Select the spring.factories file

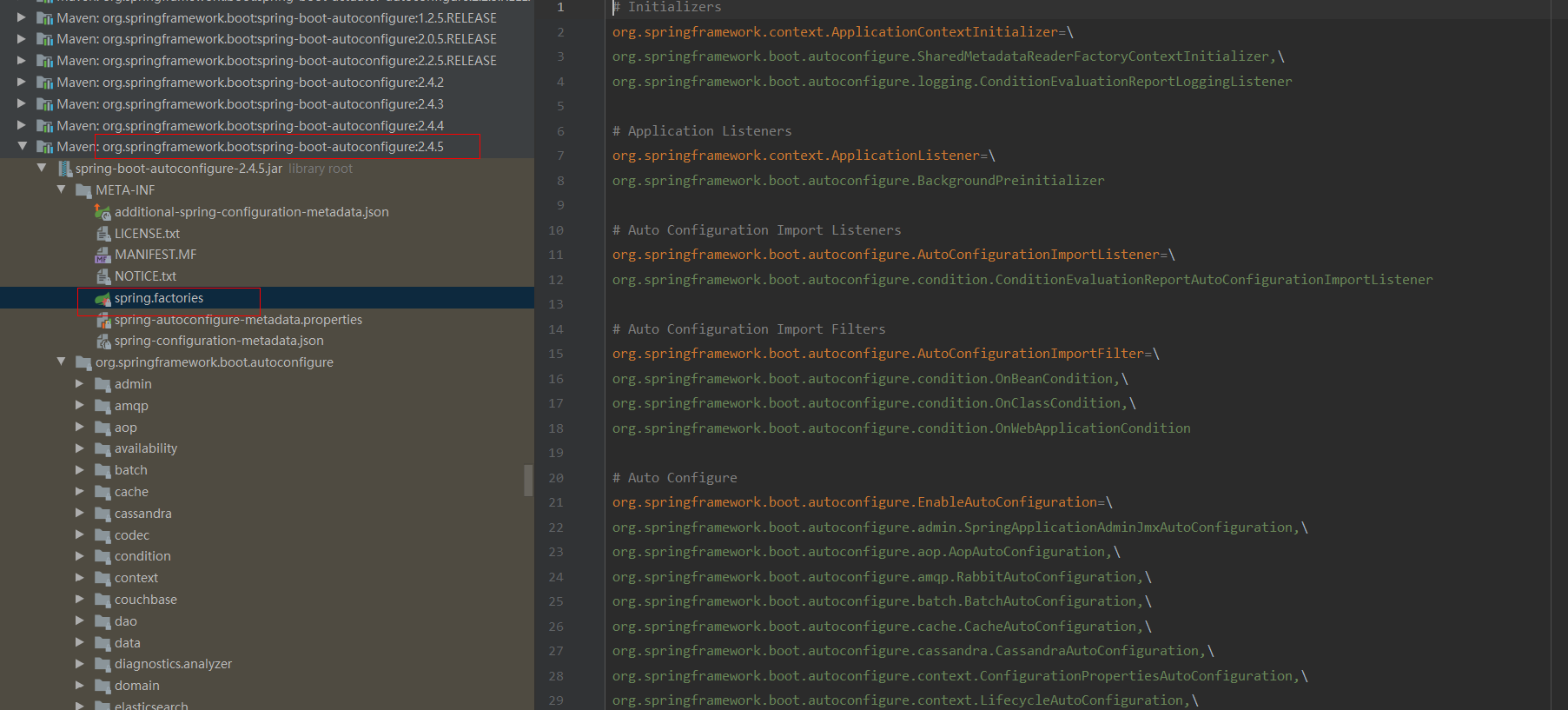pos(159,297)
